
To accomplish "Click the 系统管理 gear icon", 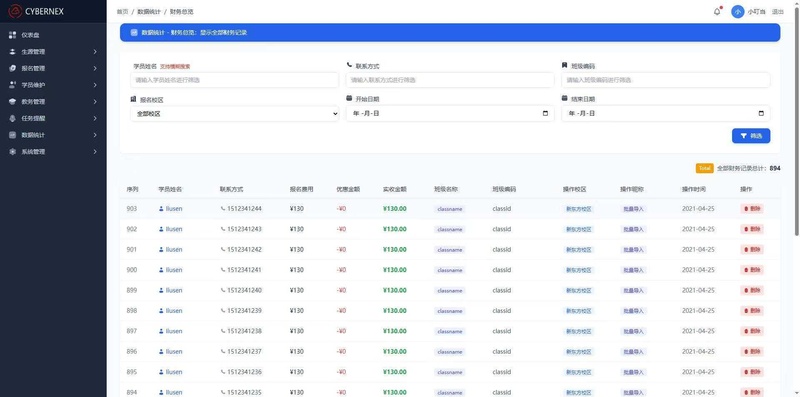I will tap(12, 152).
